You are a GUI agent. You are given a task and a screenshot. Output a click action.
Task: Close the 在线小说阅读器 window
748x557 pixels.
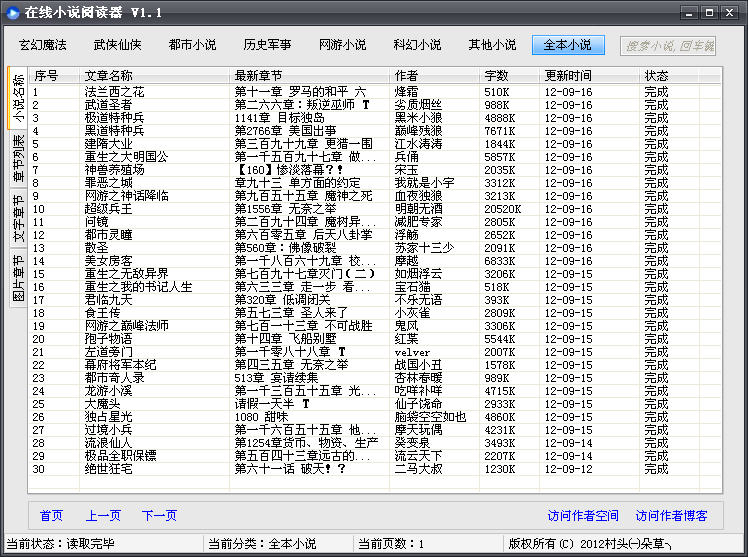(x=730, y=12)
